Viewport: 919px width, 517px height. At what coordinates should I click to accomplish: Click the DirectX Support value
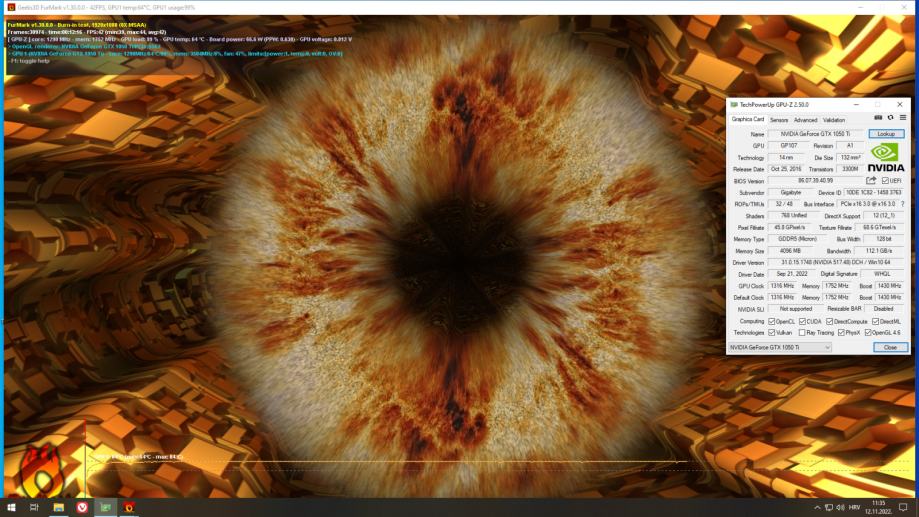(x=883, y=216)
